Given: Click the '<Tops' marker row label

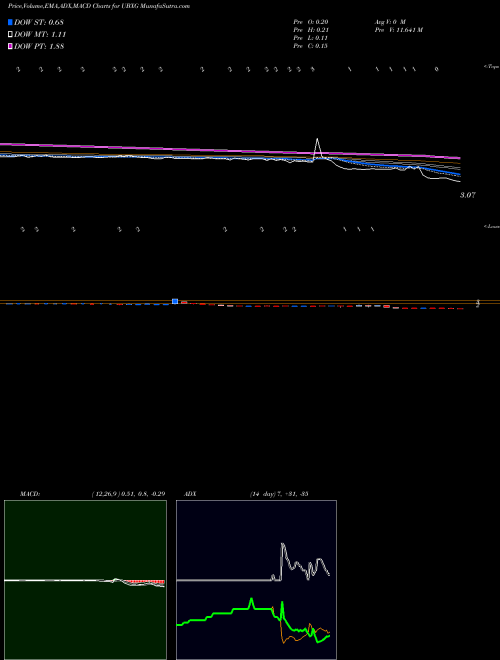Looking at the screenshot, I should click(491, 67).
